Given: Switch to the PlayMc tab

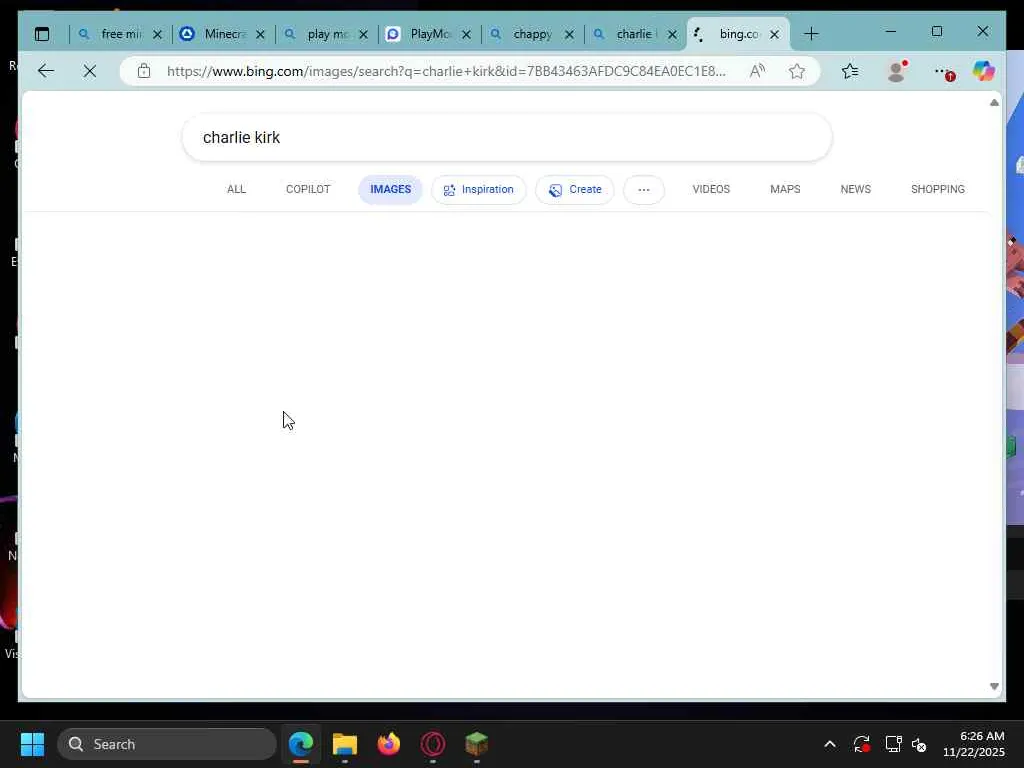Looking at the screenshot, I should coord(429,34).
